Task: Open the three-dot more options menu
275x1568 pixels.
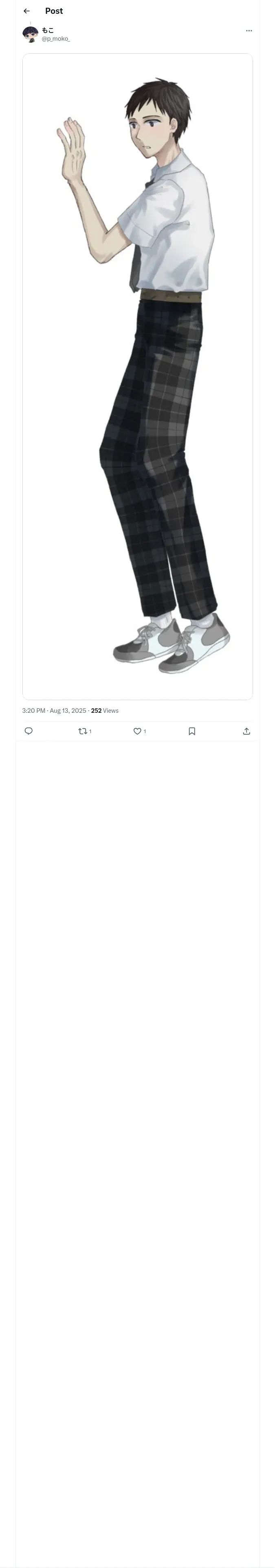Action: click(249, 31)
